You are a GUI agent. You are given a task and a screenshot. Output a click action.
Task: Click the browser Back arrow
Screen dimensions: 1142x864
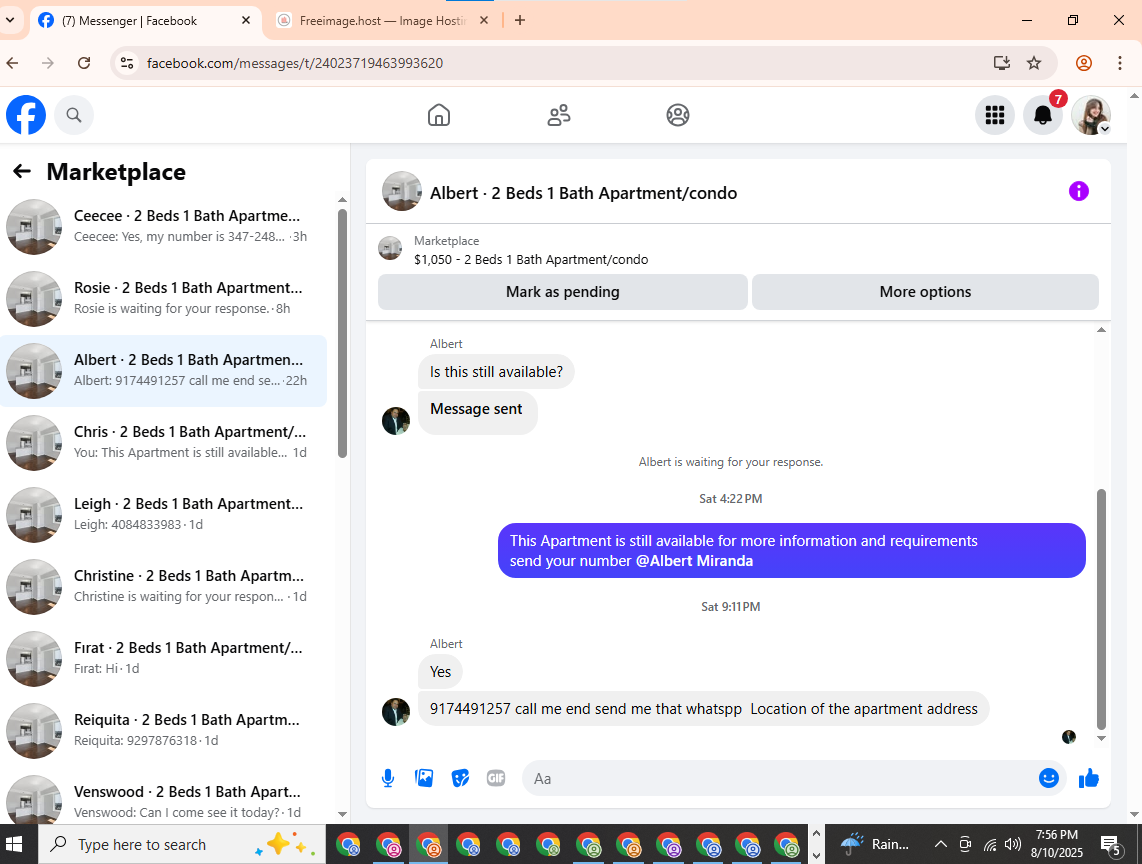coord(12,63)
